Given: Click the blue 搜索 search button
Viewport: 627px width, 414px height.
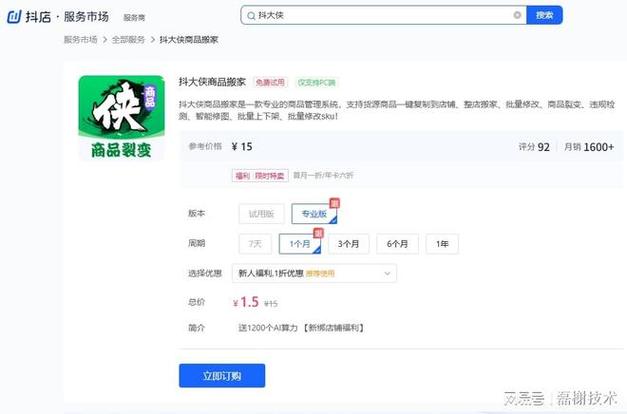Looking at the screenshot, I should click(544, 15).
